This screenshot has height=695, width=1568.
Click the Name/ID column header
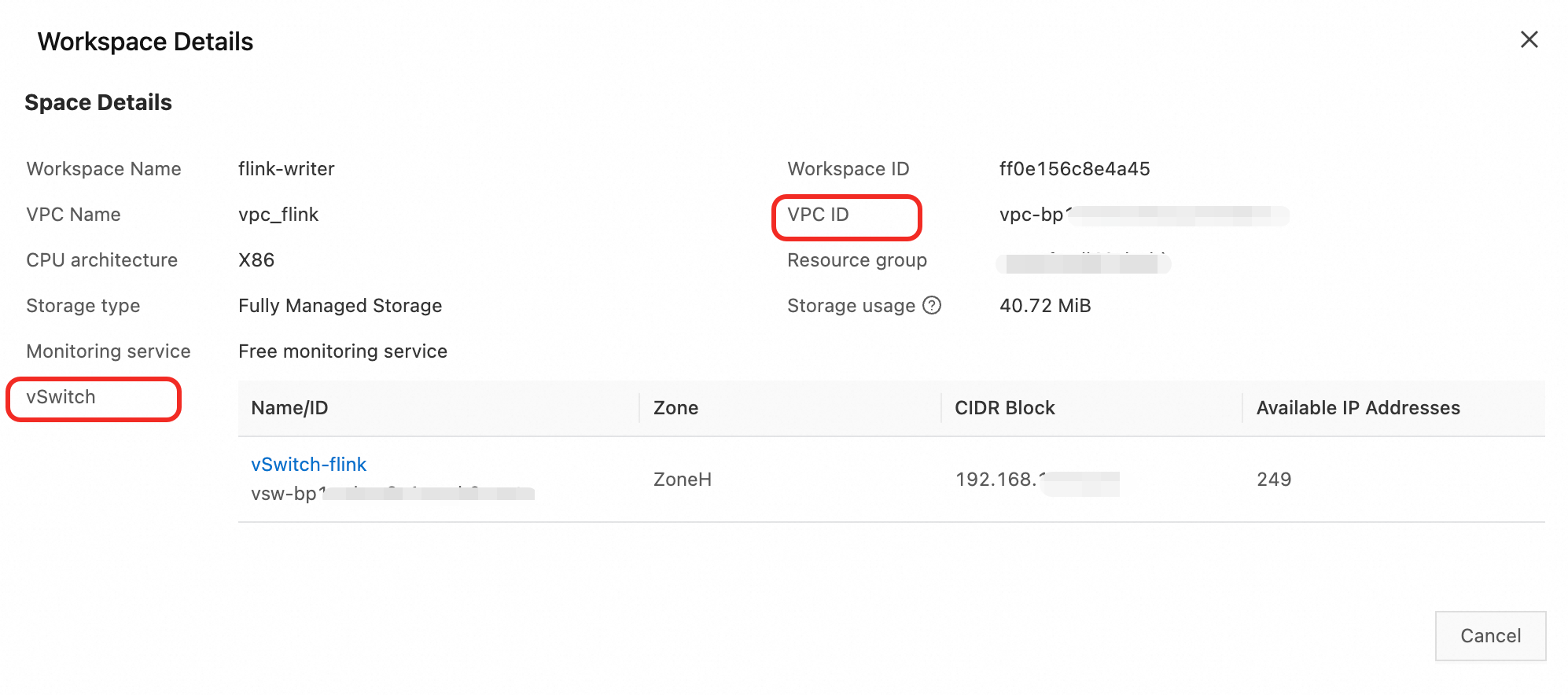click(289, 408)
